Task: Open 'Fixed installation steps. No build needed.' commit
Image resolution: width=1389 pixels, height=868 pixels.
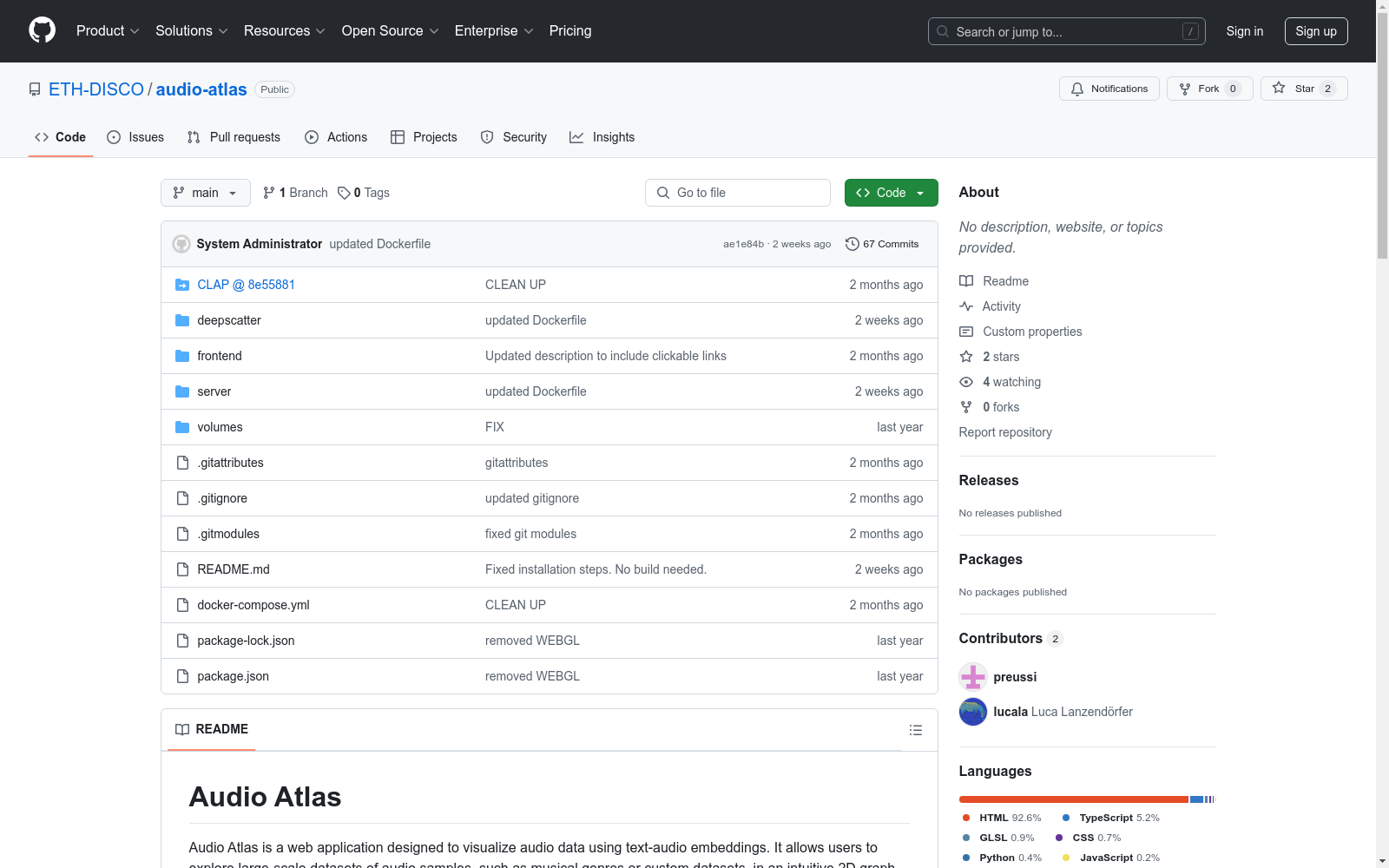Action: (596, 569)
